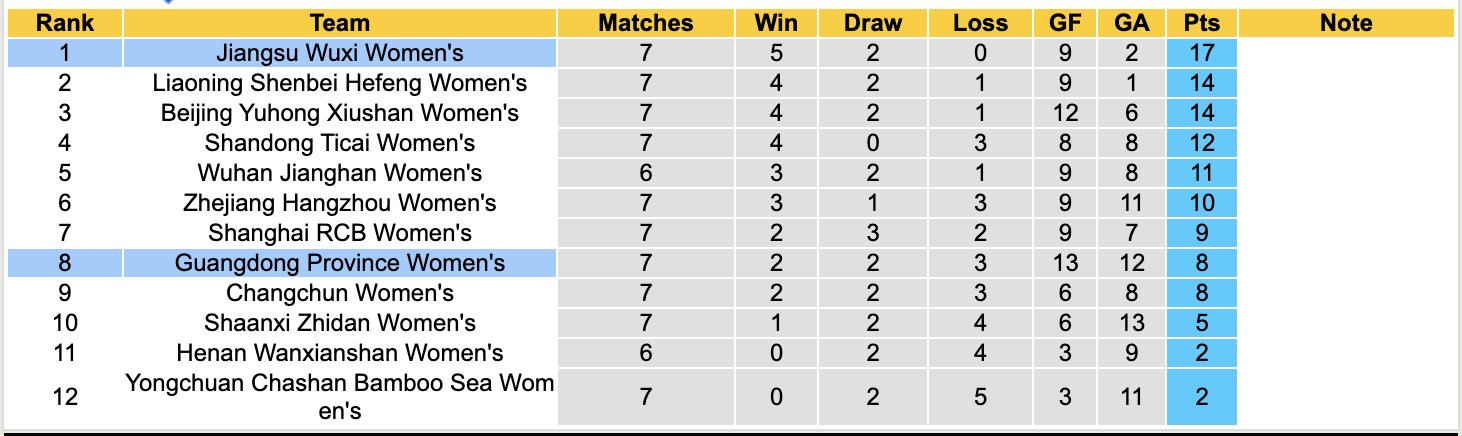Click the Note column header
Viewport: 1462px width, 436px height.
pyautogui.click(x=1346, y=23)
